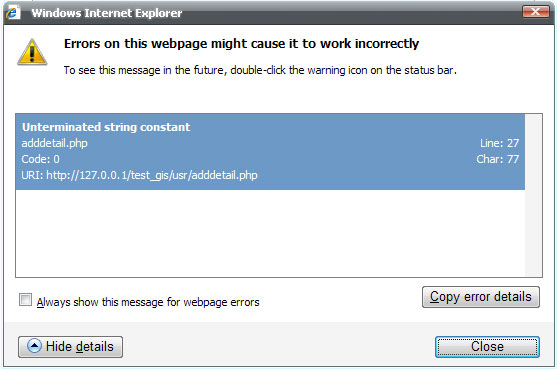Enable Always show this message checkbox
The image size is (557, 369).
click(x=25, y=299)
